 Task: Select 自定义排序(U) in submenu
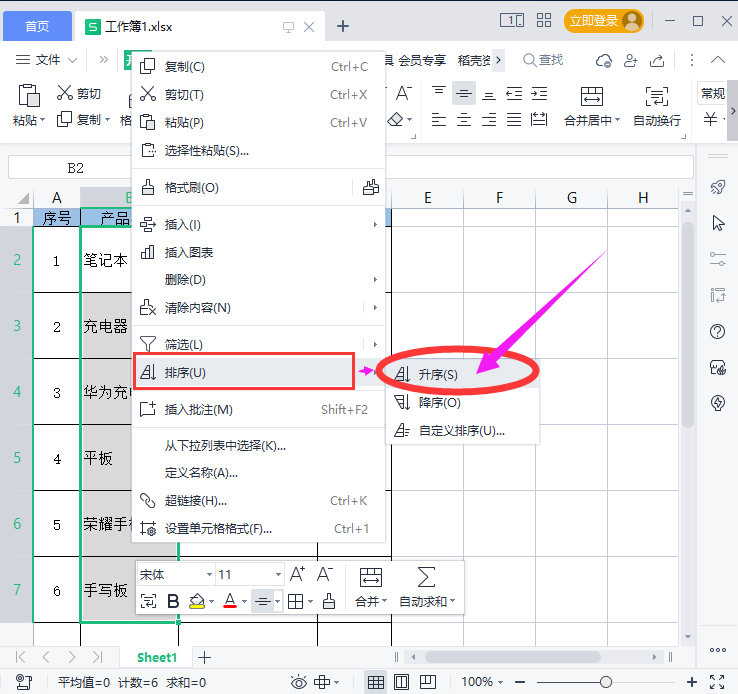(x=462, y=430)
